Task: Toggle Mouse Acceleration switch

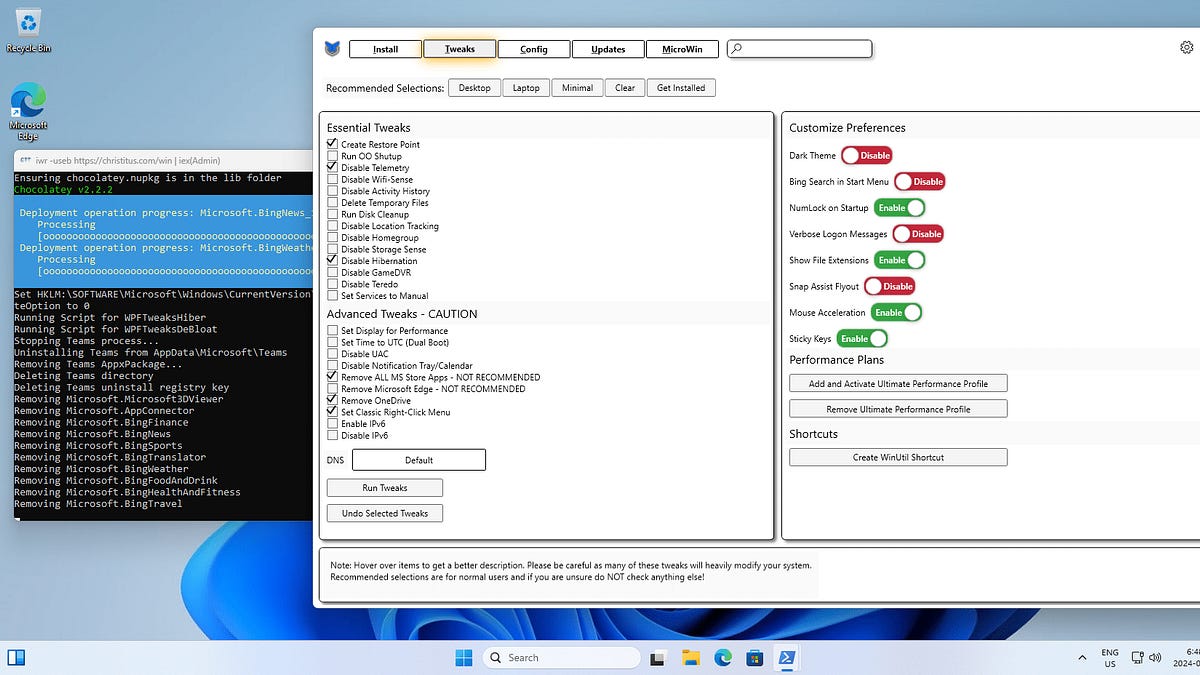Action: (896, 312)
